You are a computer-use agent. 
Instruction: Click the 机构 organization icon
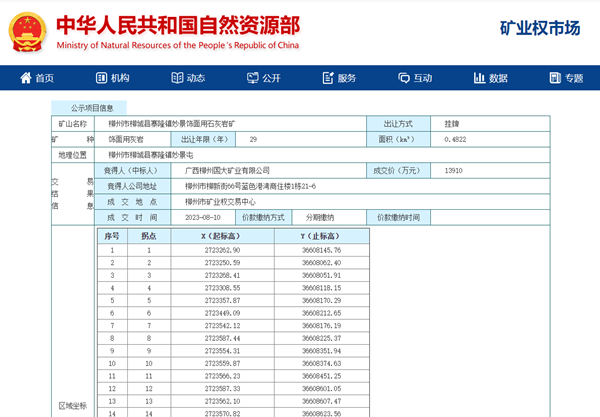click(x=101, y=79)
